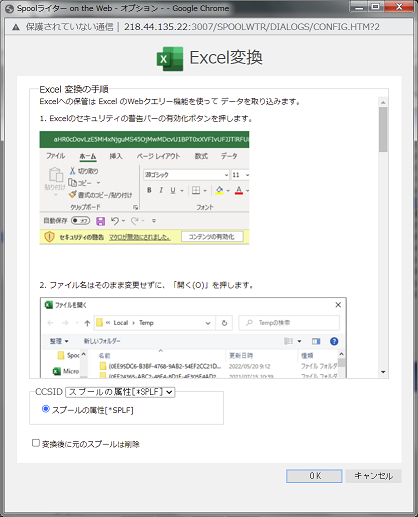Click the instructions scrollbar down arrow
The image size is (418, 517).
click(x=383, y=372)
